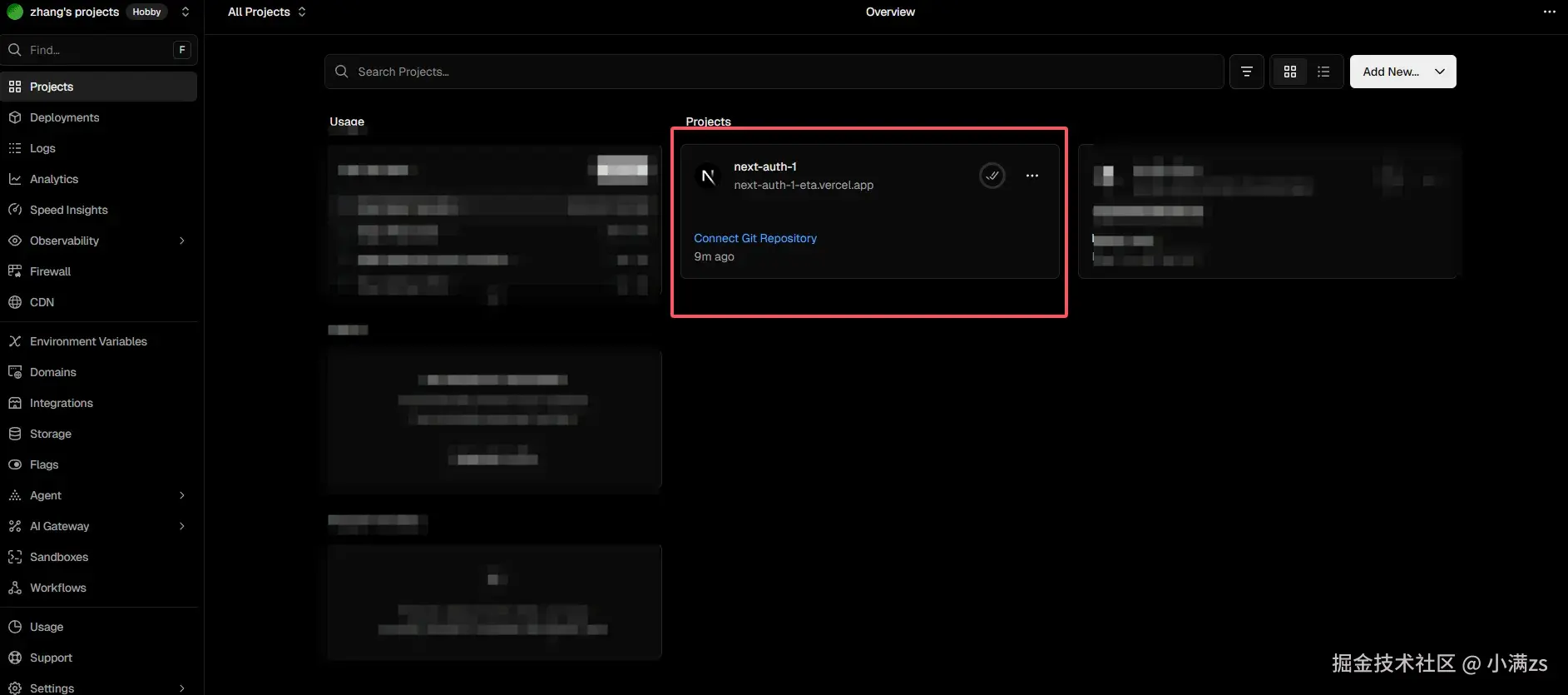Viewport: 1568px width, 695px height.
Task: Click the Deployments sidebar icon
Action: point(15,117)
